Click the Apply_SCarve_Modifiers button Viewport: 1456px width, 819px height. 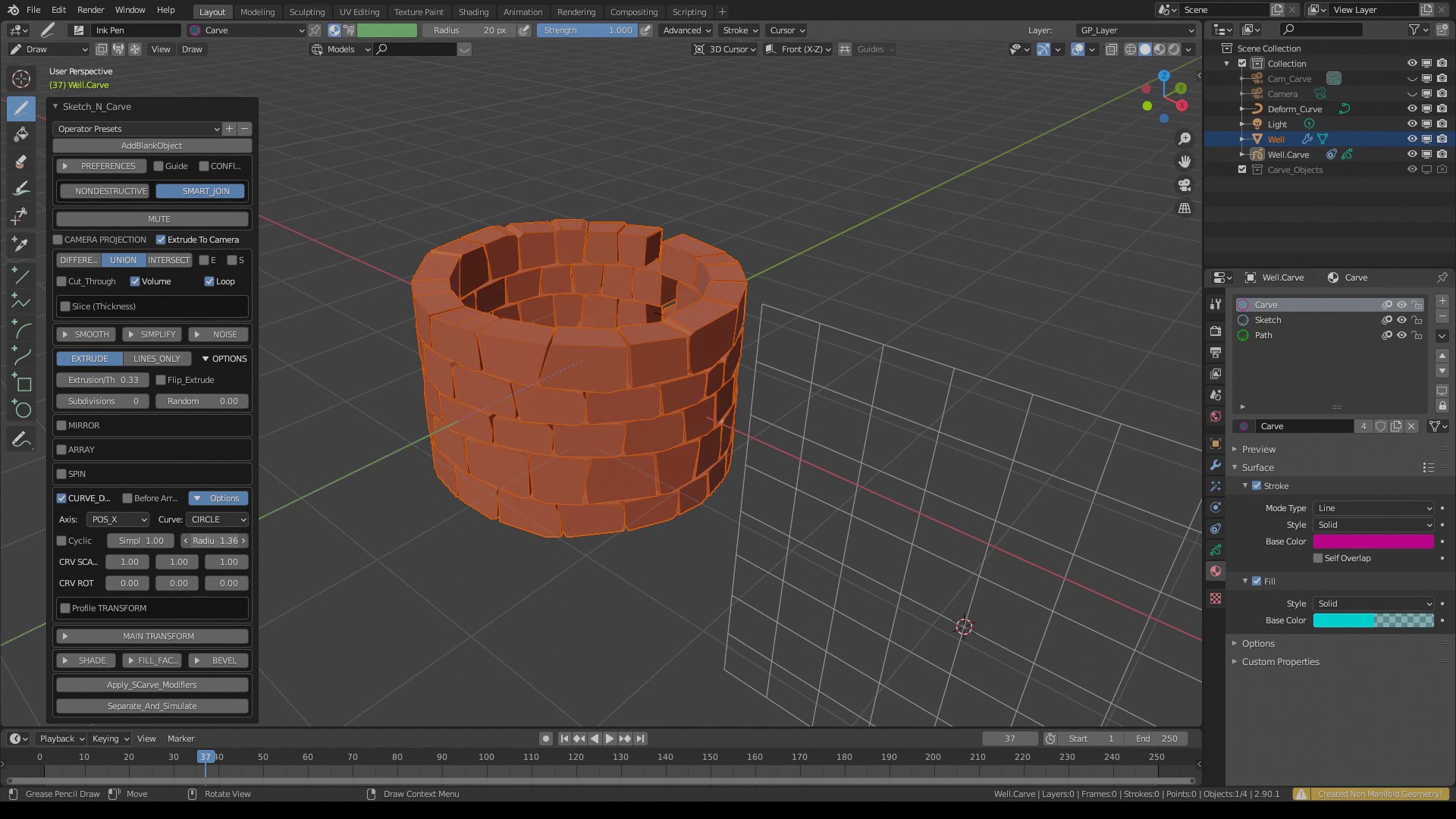152,685
